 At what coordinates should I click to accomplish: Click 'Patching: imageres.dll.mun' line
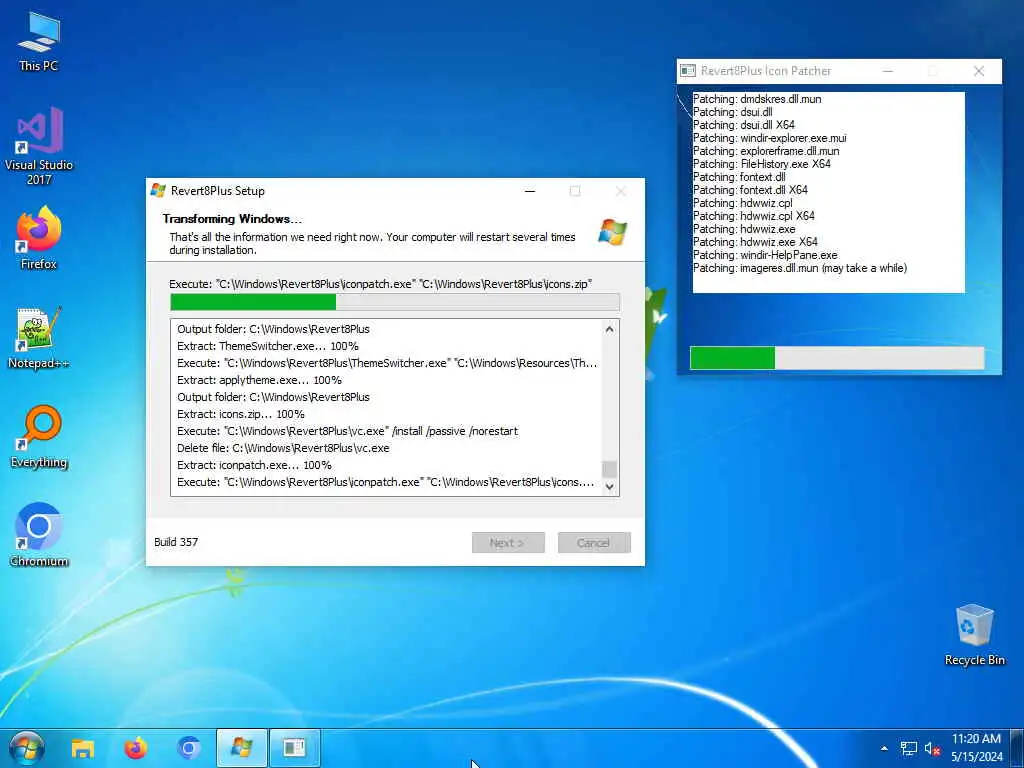(799, 268)
